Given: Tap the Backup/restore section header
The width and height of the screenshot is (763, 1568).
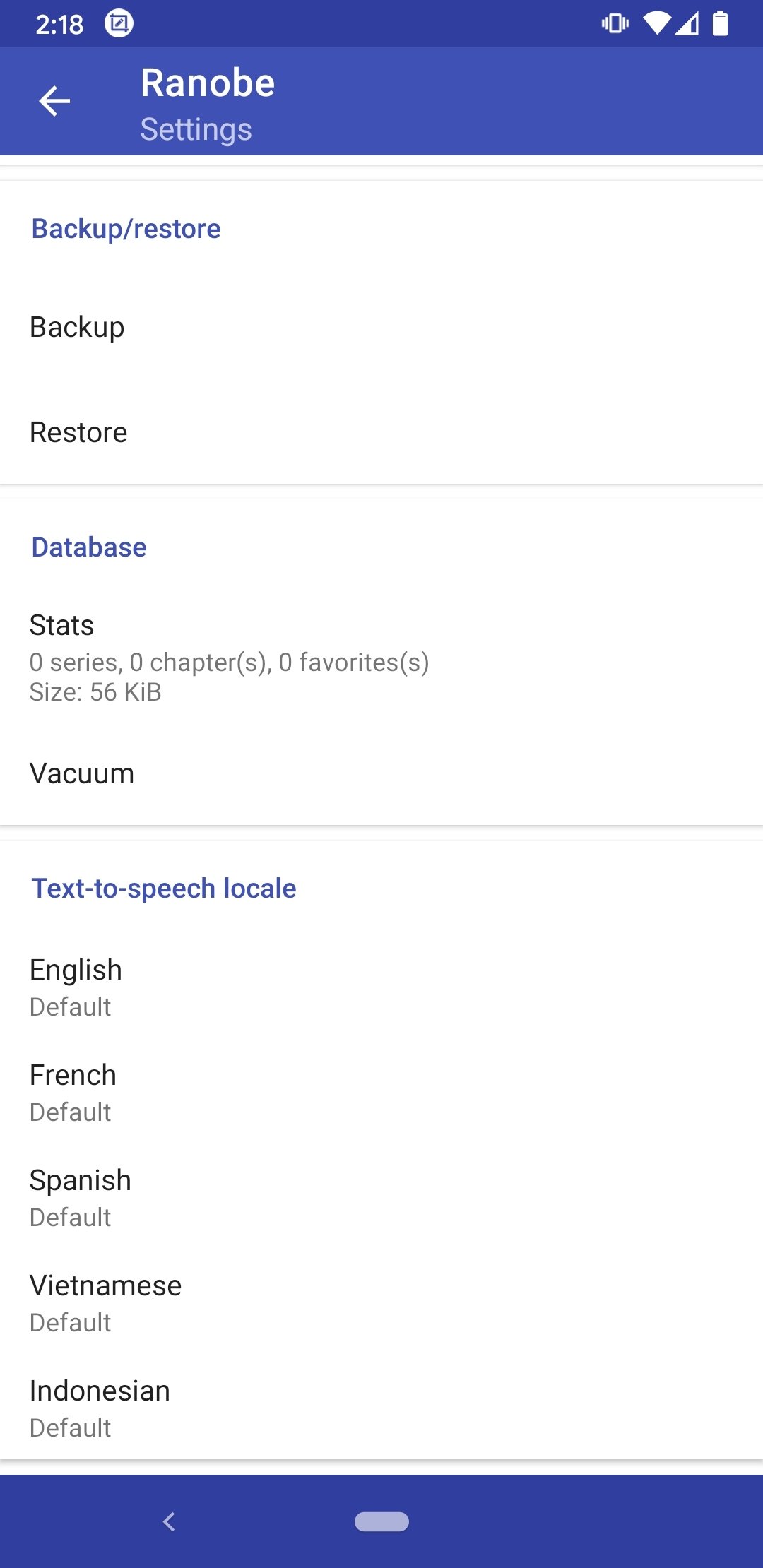Looking at the screenshot, I should pyautogui.click(x=126, y=229).
